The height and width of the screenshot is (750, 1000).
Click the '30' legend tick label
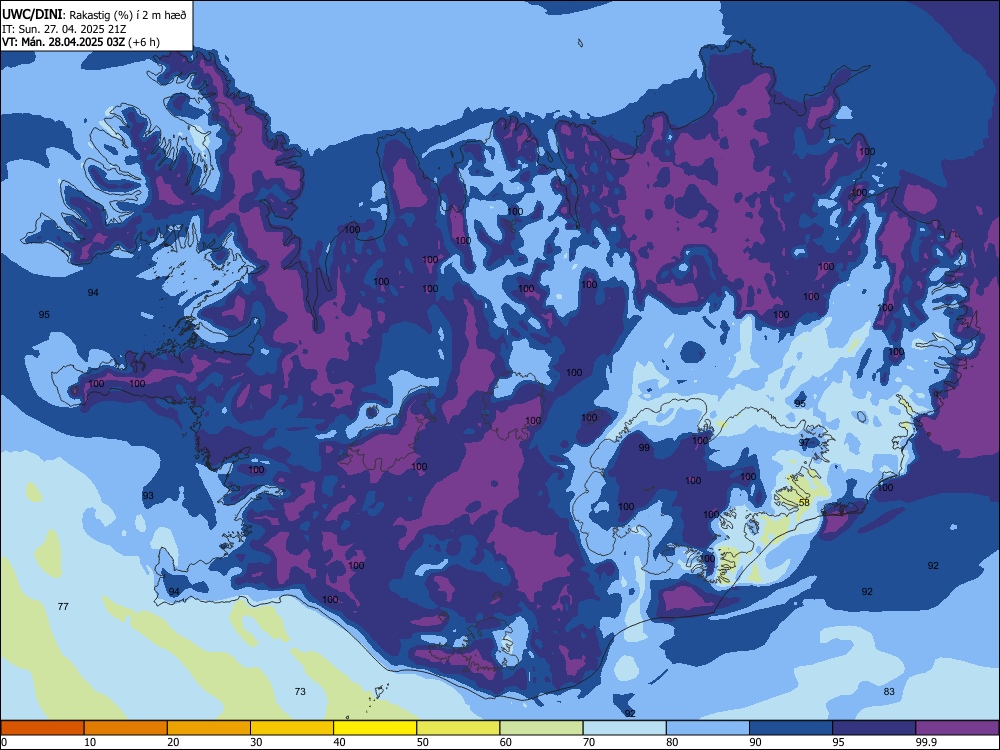pos(256,742)
